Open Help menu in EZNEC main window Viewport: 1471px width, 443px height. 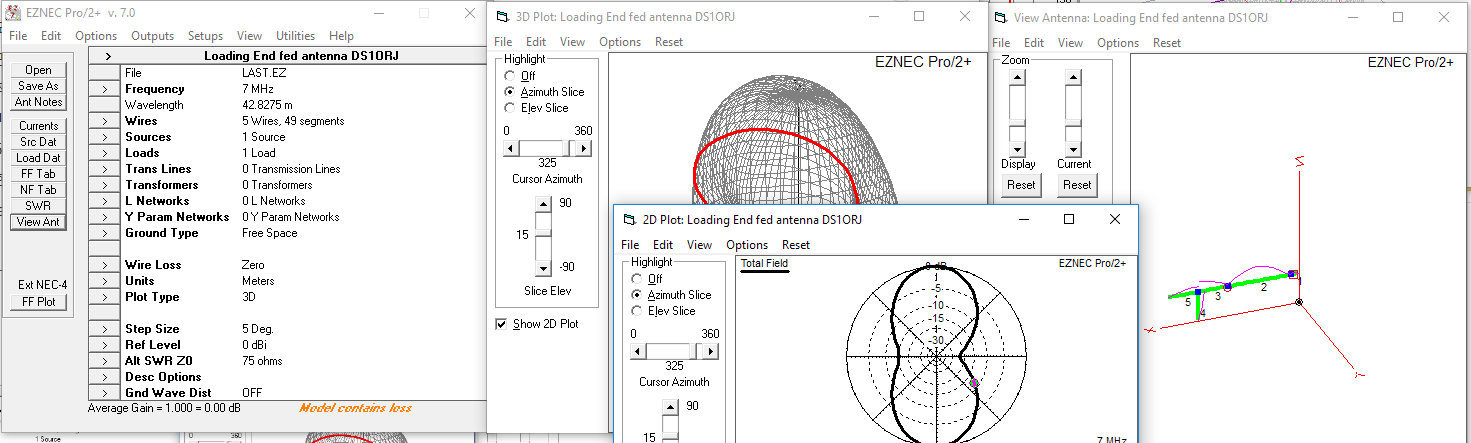pos(341,36)
